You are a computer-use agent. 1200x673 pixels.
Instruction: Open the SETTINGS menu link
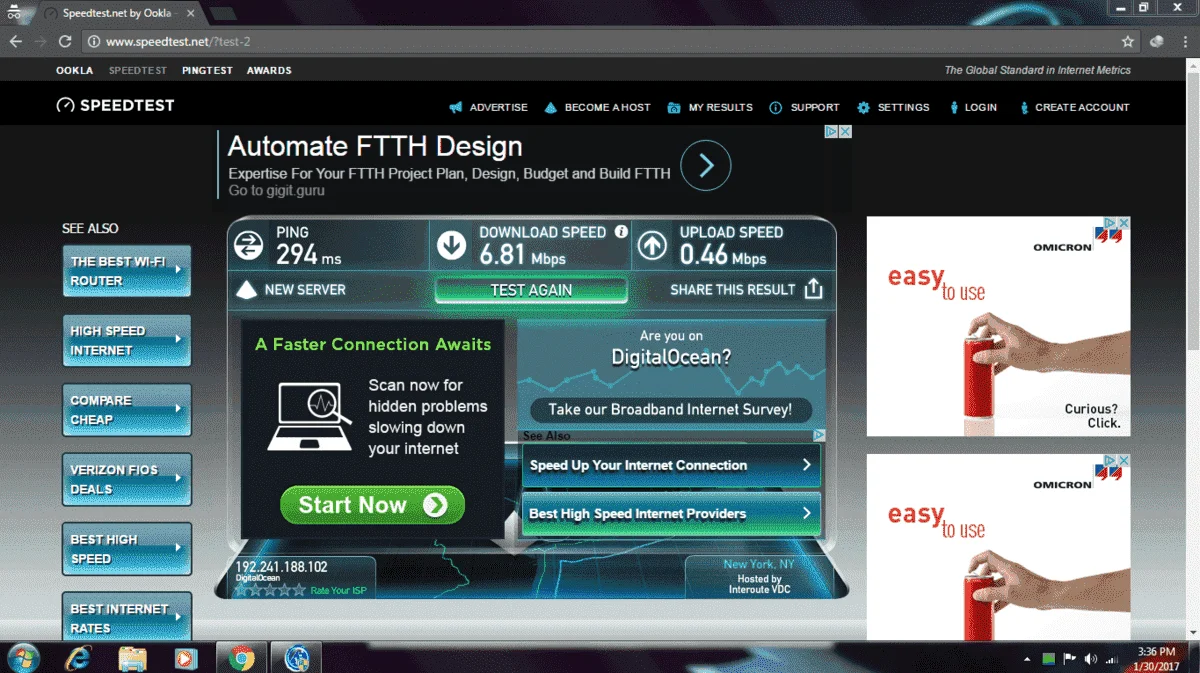pos(903,107)
